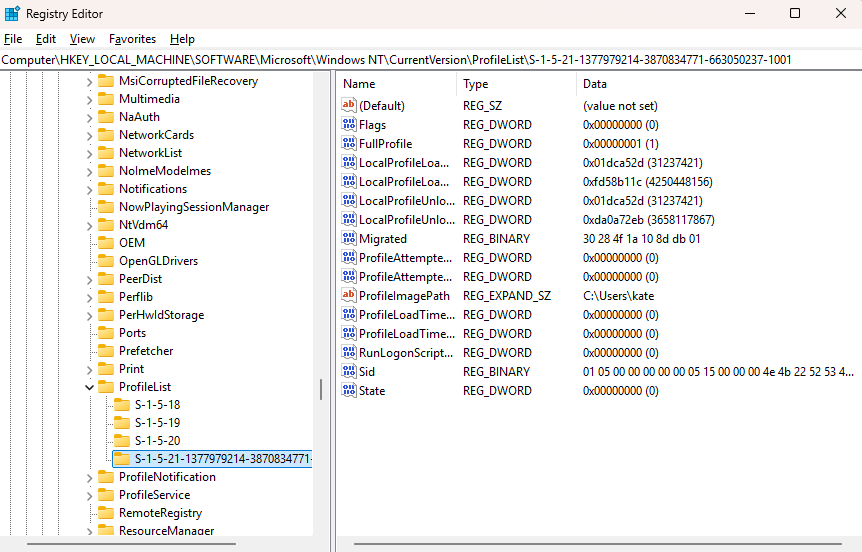Click the Flags DWORD value icon
Image resolution: width=862 pixels, height=552 pixels.
[x=349, y=125]
